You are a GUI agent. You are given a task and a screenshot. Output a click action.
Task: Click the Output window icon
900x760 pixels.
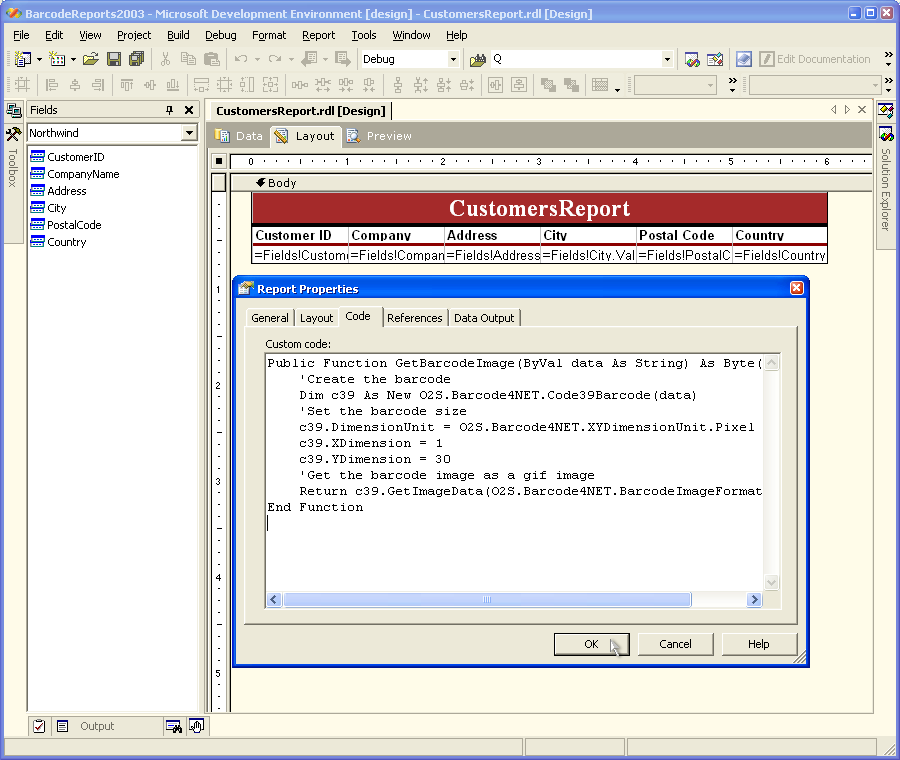tap(62, 726)
